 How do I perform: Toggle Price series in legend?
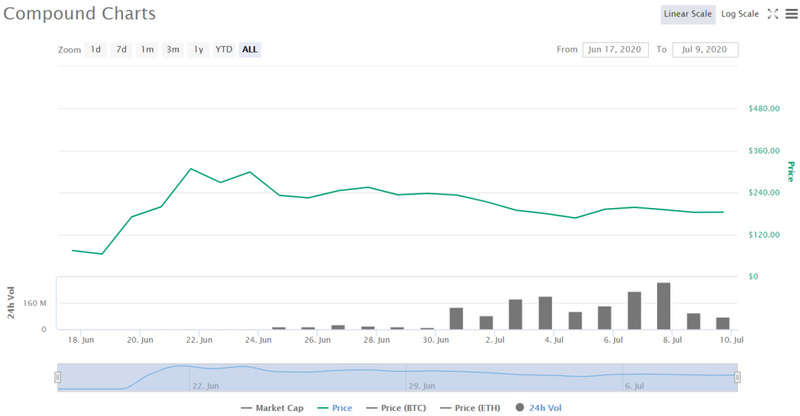[335, 408]
